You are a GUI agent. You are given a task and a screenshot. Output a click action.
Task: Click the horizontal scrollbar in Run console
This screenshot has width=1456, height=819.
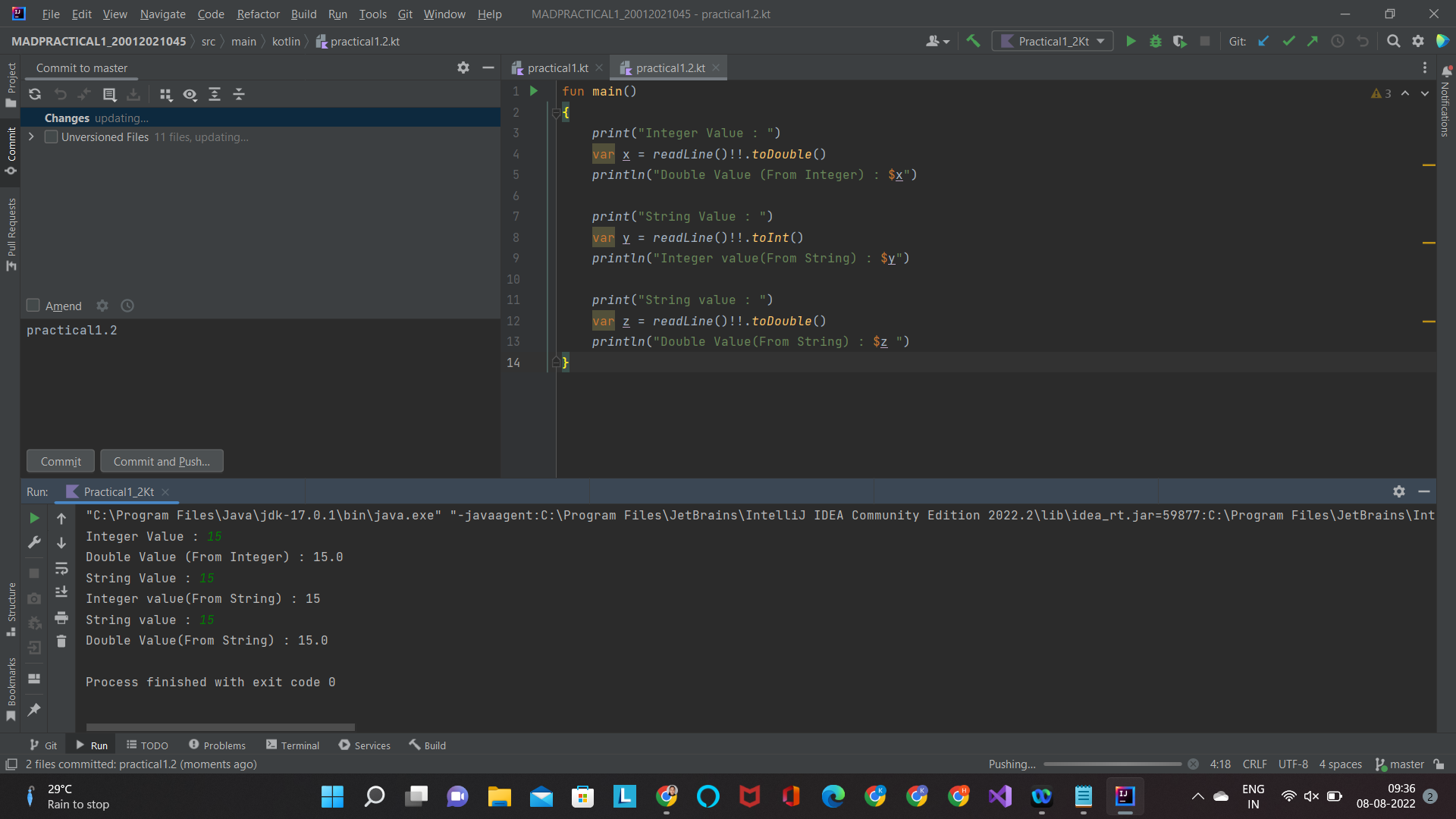[220, 727]
